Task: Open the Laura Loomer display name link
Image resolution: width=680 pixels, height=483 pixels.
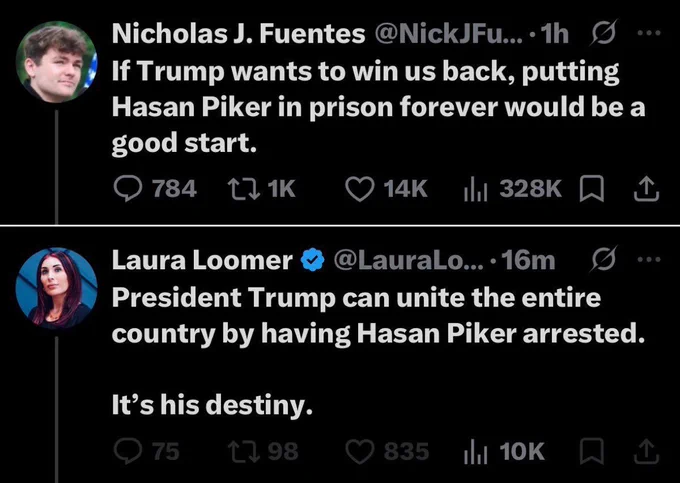Action: [202, 260]
